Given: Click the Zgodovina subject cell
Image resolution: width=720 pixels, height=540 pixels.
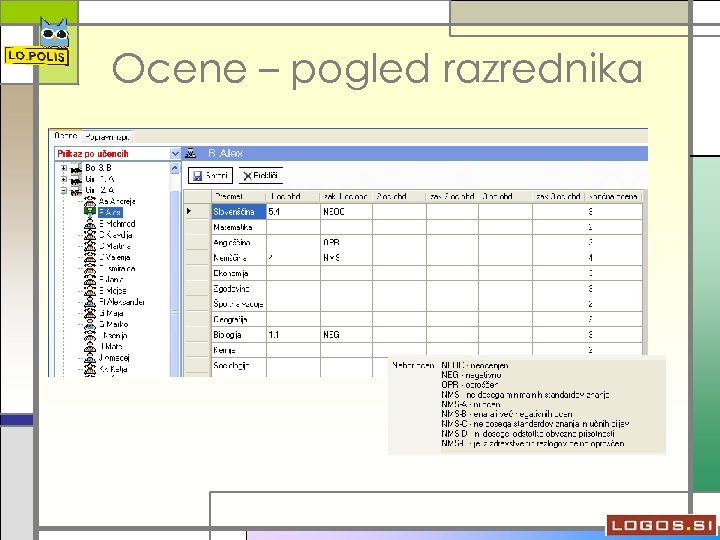Looking at the screenshot, I should (x=239, y=289).
